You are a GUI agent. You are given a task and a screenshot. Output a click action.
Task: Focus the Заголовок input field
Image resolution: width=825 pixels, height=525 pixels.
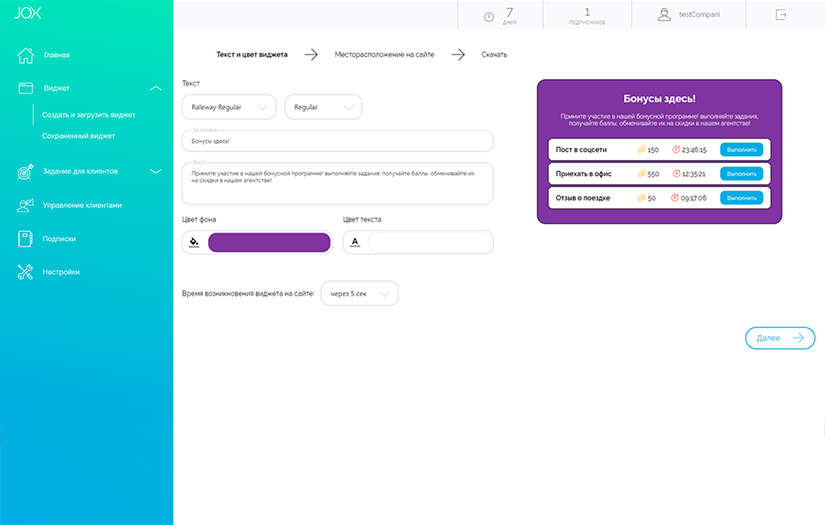tap(338, 141)
